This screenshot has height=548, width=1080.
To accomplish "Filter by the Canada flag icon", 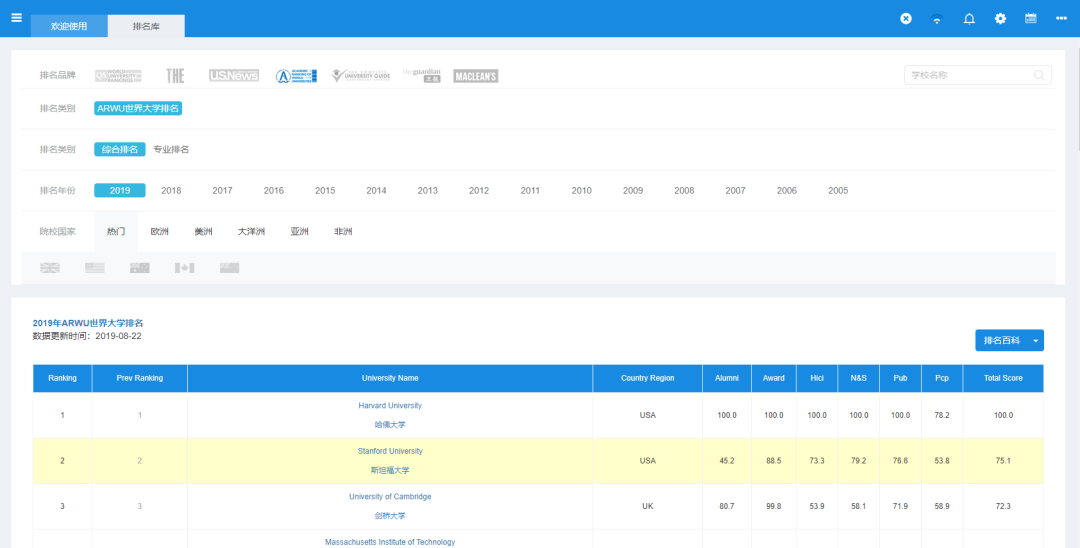I will coord(185,268).
